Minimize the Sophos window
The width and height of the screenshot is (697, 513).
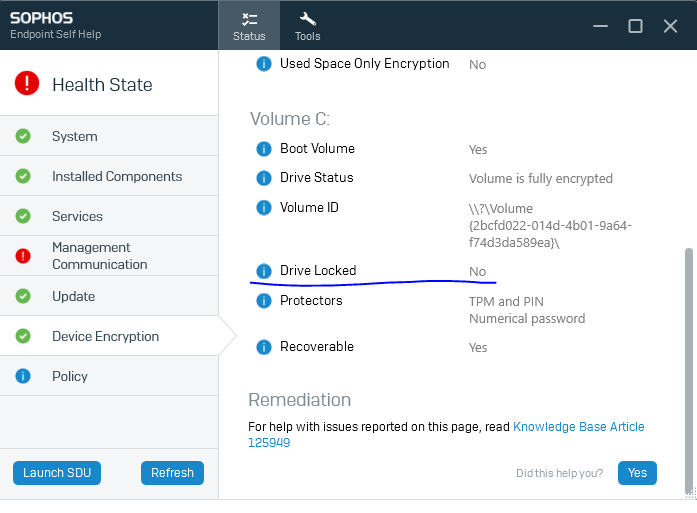(600, 26)
